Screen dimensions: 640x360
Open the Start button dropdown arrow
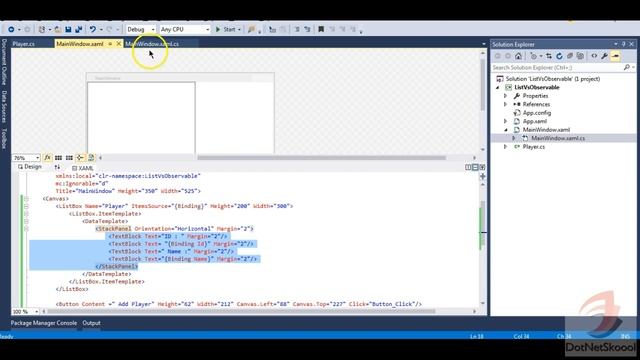click(239, 29)
